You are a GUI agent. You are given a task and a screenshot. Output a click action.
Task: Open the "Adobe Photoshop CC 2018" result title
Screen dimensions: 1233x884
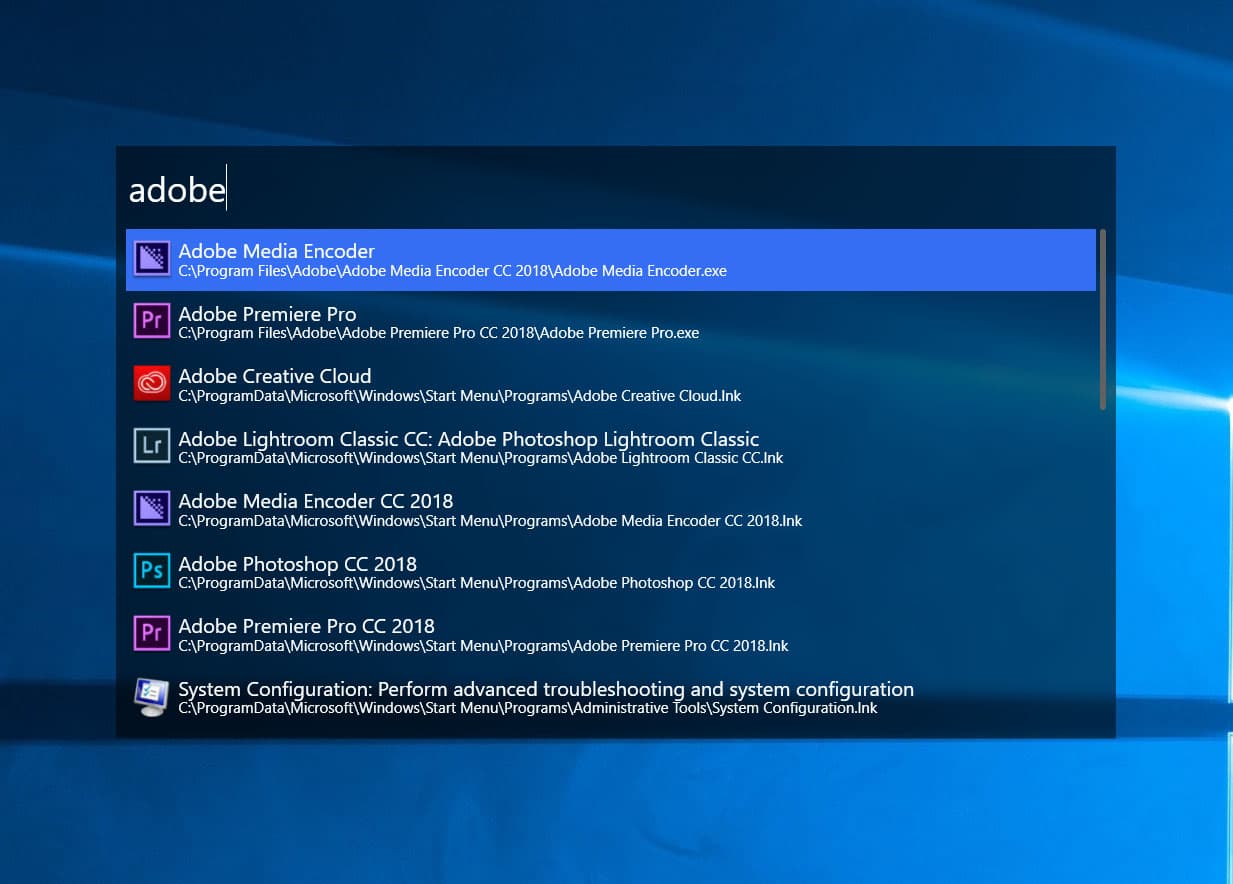(297, 564)
